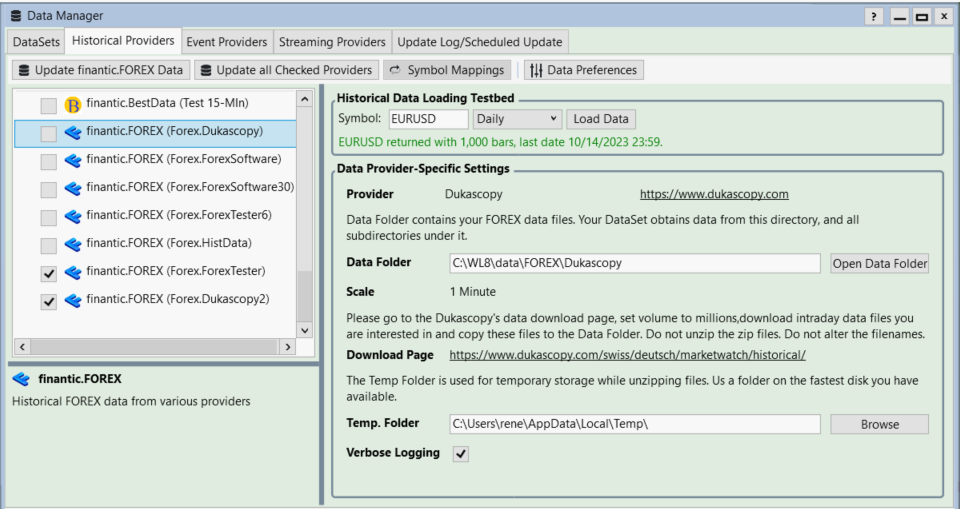Viewport: 960px width, 509px height.
Task: Open help via the question mark button
Action: pyautogui.click(x=874, y=17)
